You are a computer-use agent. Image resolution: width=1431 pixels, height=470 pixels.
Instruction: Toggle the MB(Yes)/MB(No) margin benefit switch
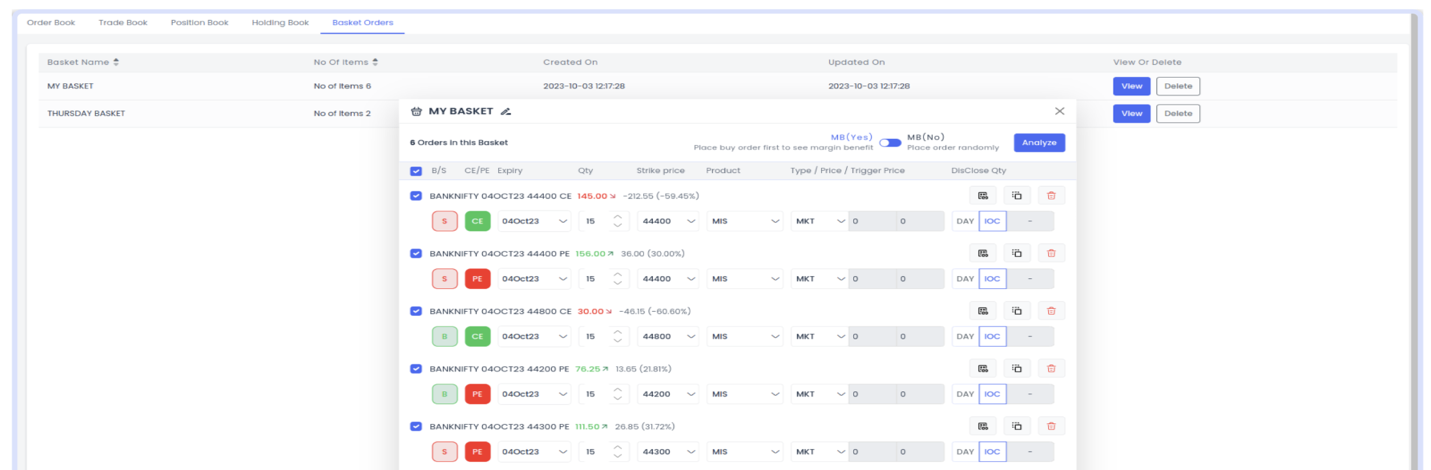[x=889, y=142]
